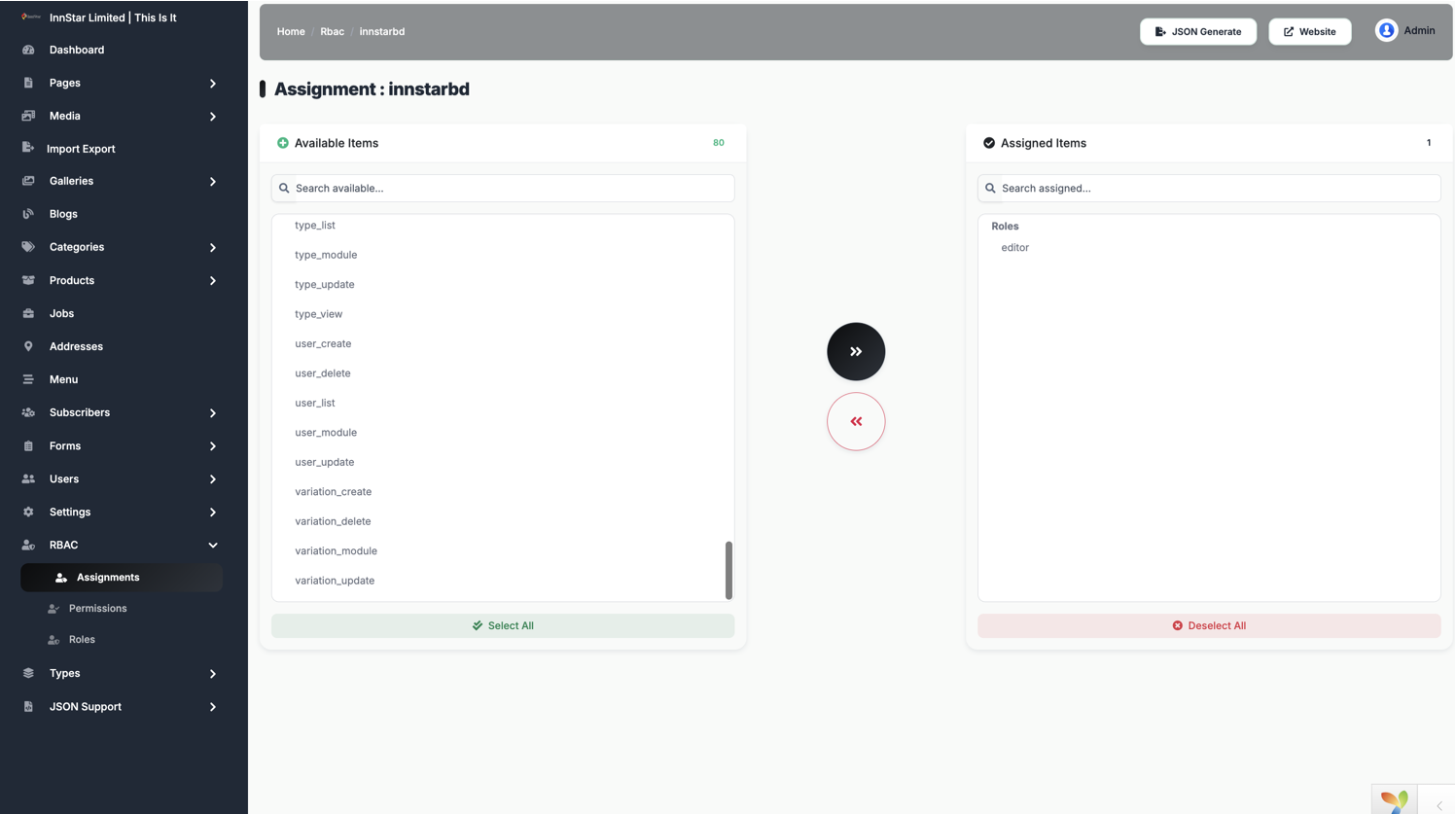Click the Dashboard gauge icon in sidebar

(x=28, y=50)
